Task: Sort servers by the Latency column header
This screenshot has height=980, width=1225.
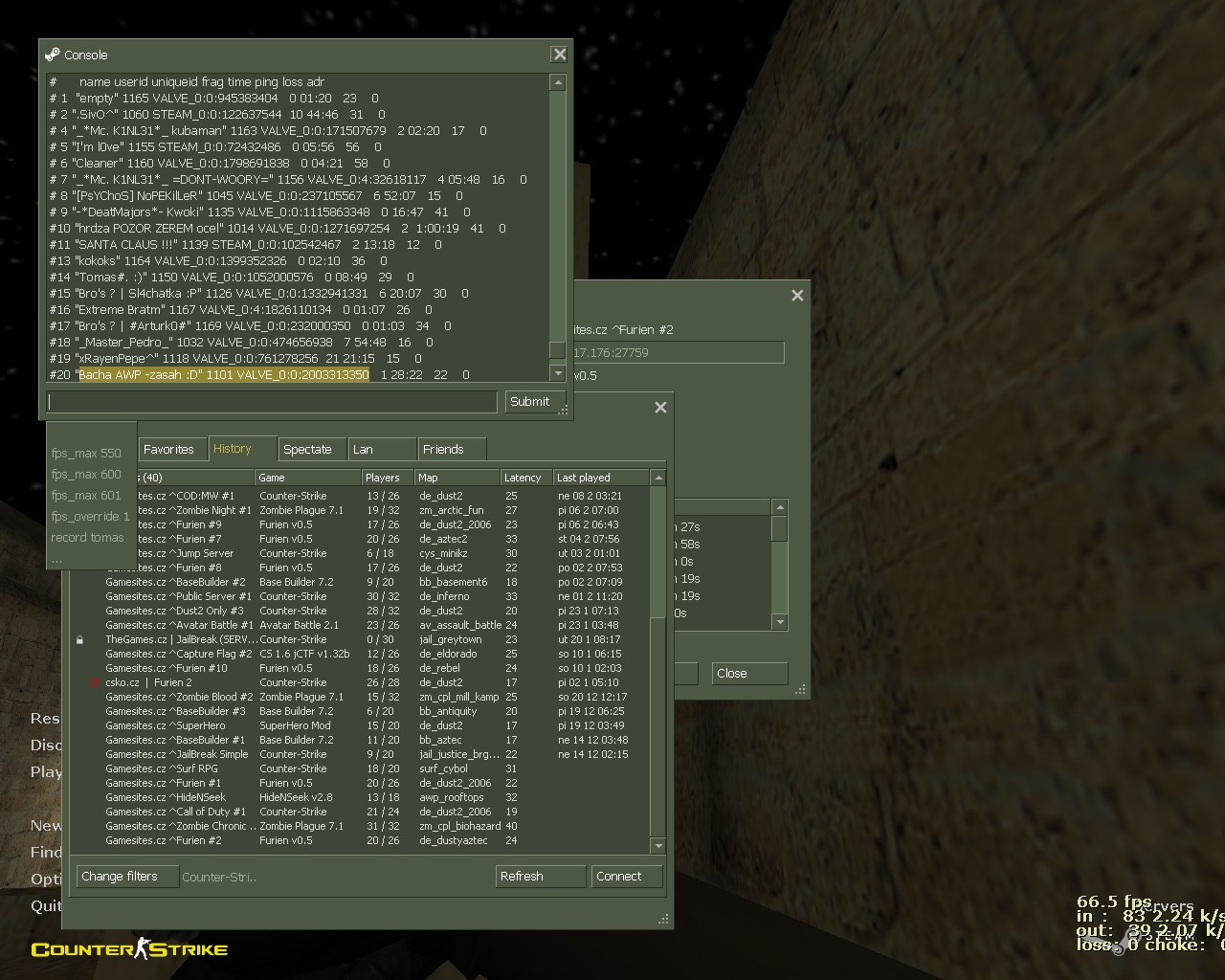Action: point(525,478)
